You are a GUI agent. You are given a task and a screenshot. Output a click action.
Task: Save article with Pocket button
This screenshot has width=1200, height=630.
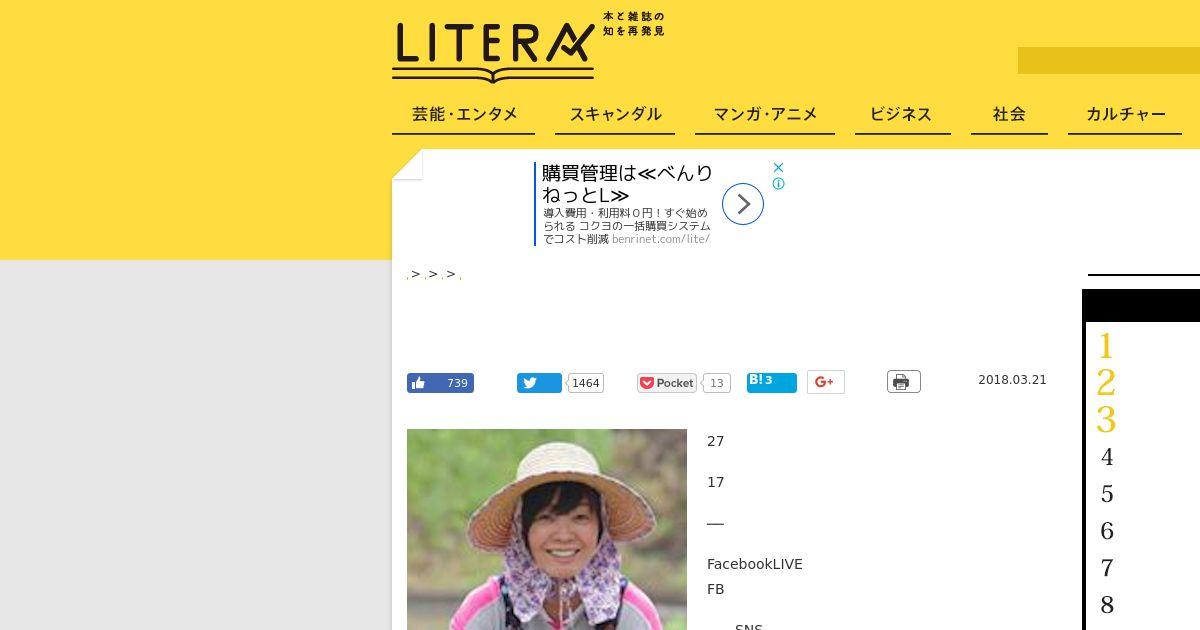click(x=667, y=383)
